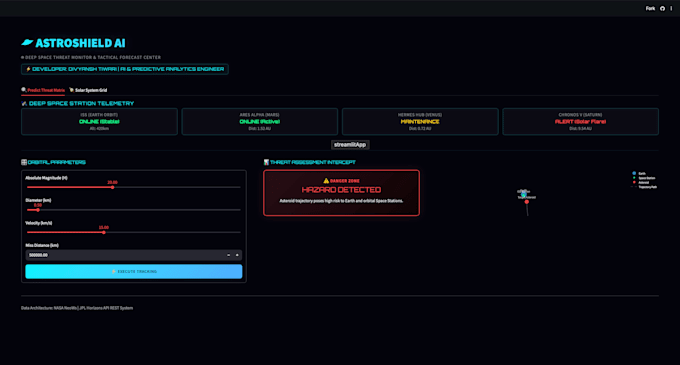Toggle the Trajectory Path legend entry
The width and height of the screenshot is (680, 365).
tap(644, 187)
